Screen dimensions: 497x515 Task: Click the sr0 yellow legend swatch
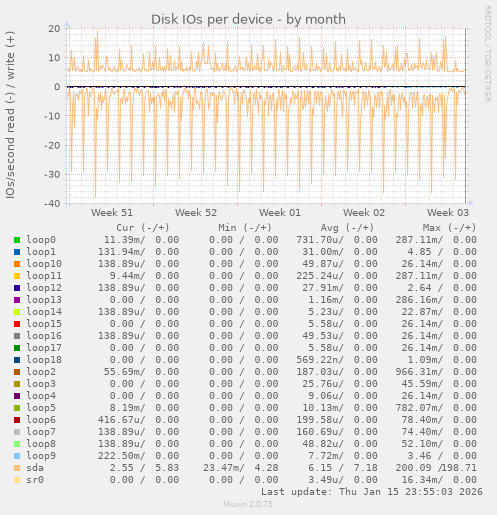coord(17,480)
